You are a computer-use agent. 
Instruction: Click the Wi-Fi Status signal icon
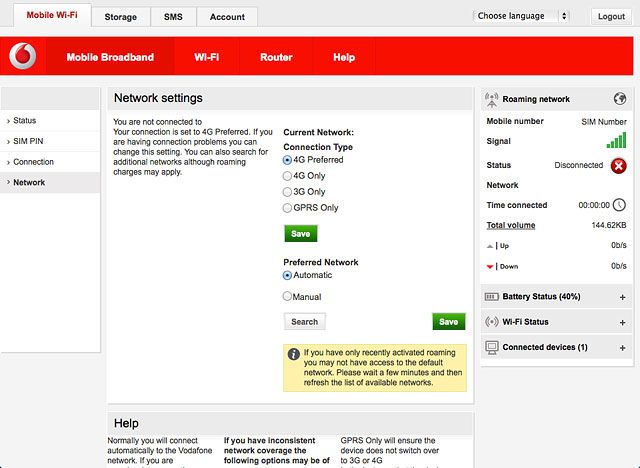(x=491, y=322)
